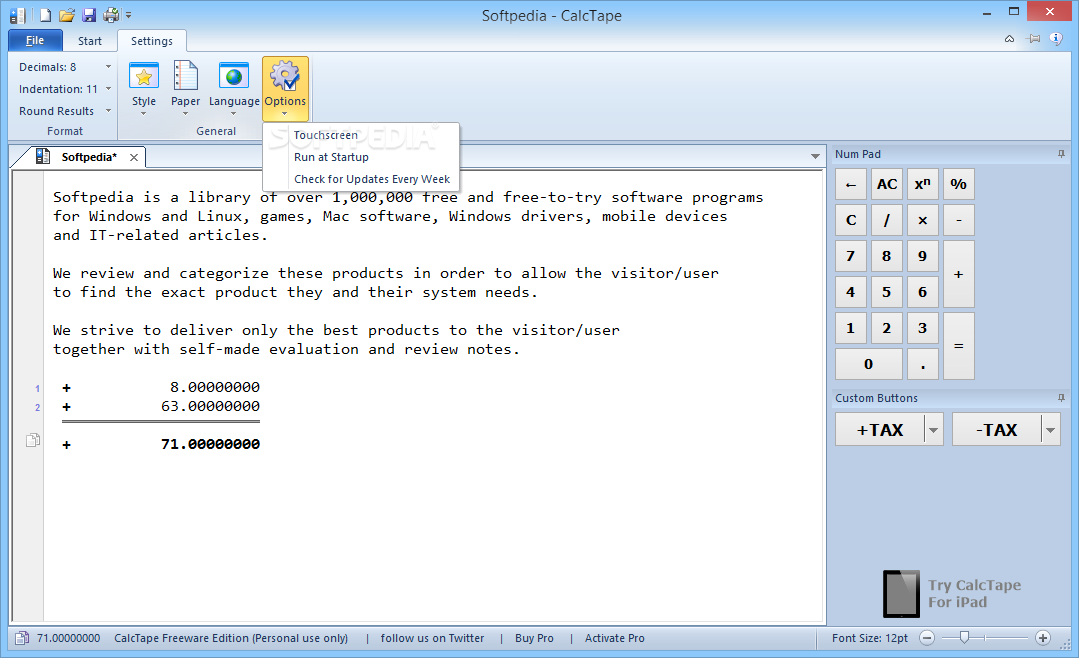Viewport: 1079px width, 658px height.
Task: Click the multiply key on Num Pad
Action: [923, 220]
